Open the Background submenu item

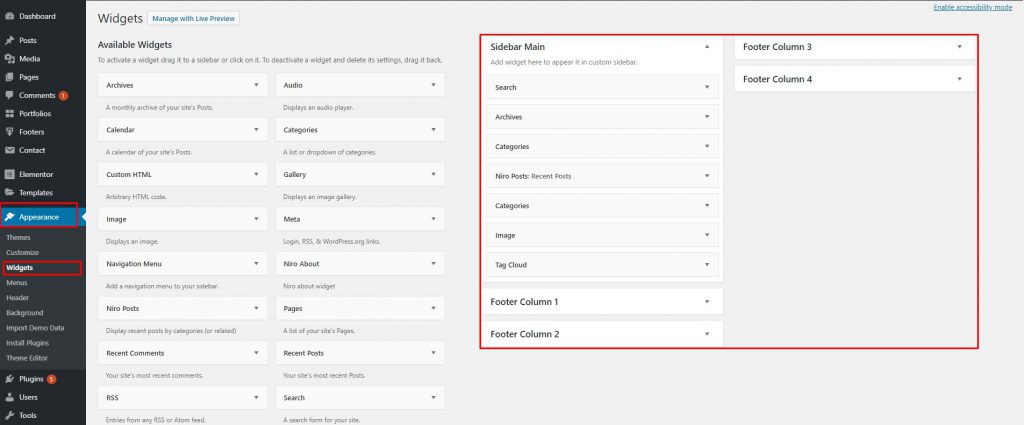click(x=24, y=313)
